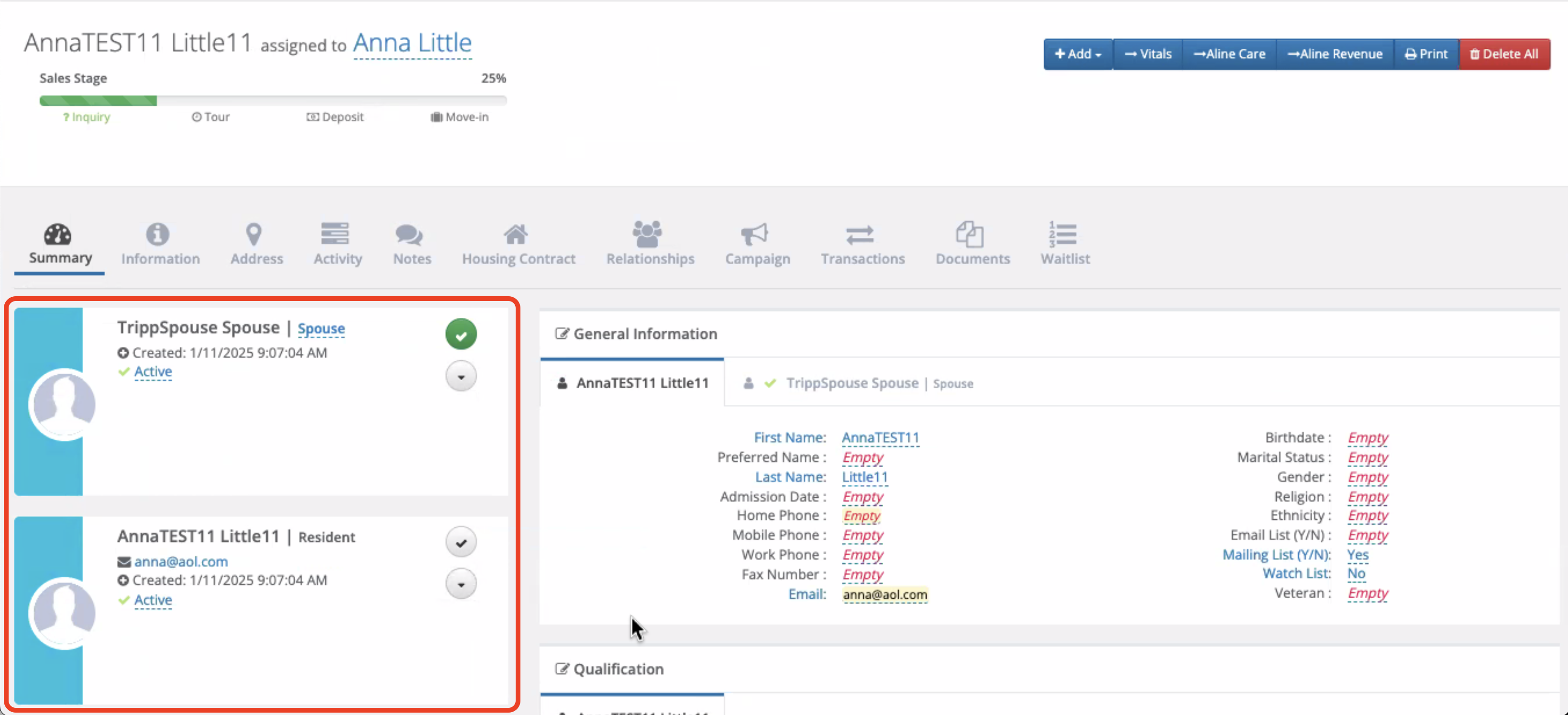The width and height of the screenshot is (1568, 715).
Task: Open the Notes speech bubble icon
Action: click(409, 234)
